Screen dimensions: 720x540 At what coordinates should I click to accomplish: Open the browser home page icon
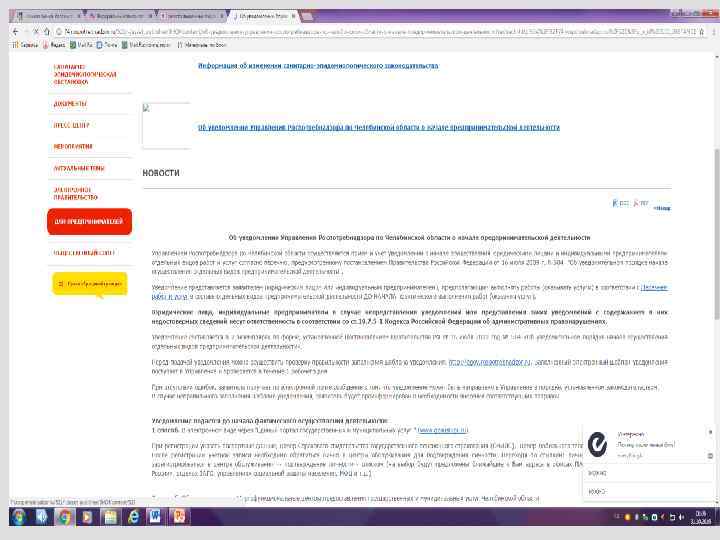click(47, 32)
